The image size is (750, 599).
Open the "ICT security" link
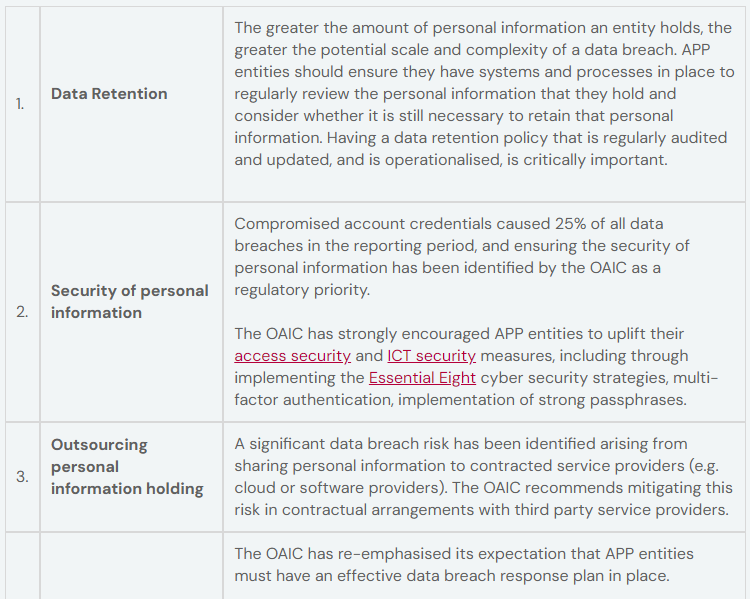(x=431, y=356)
